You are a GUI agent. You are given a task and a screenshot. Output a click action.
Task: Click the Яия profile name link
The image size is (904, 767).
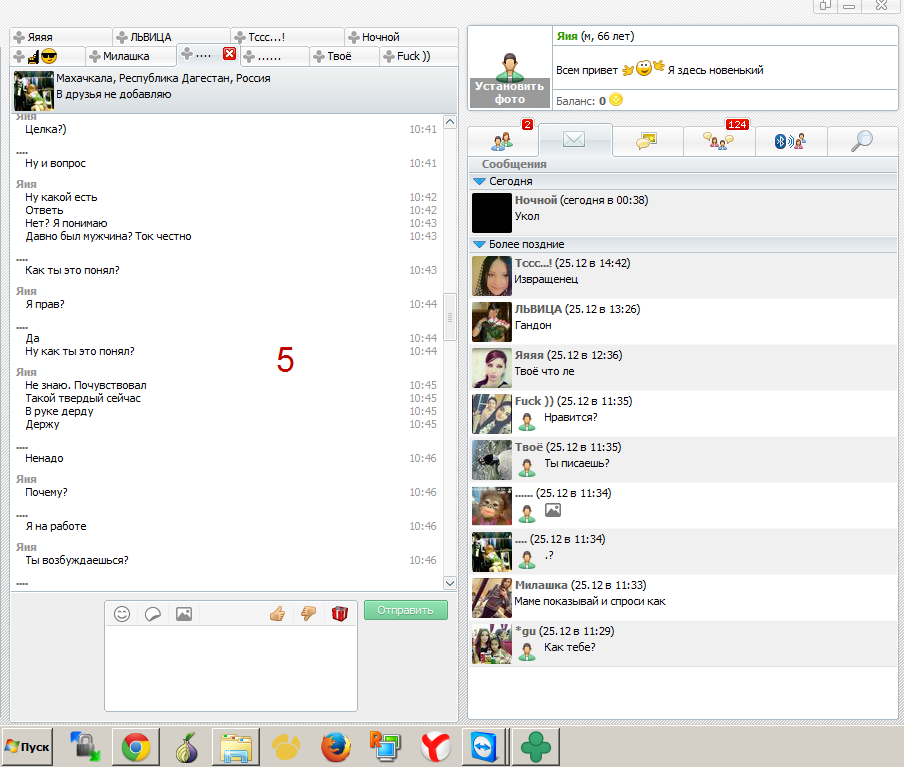point(567,36)
